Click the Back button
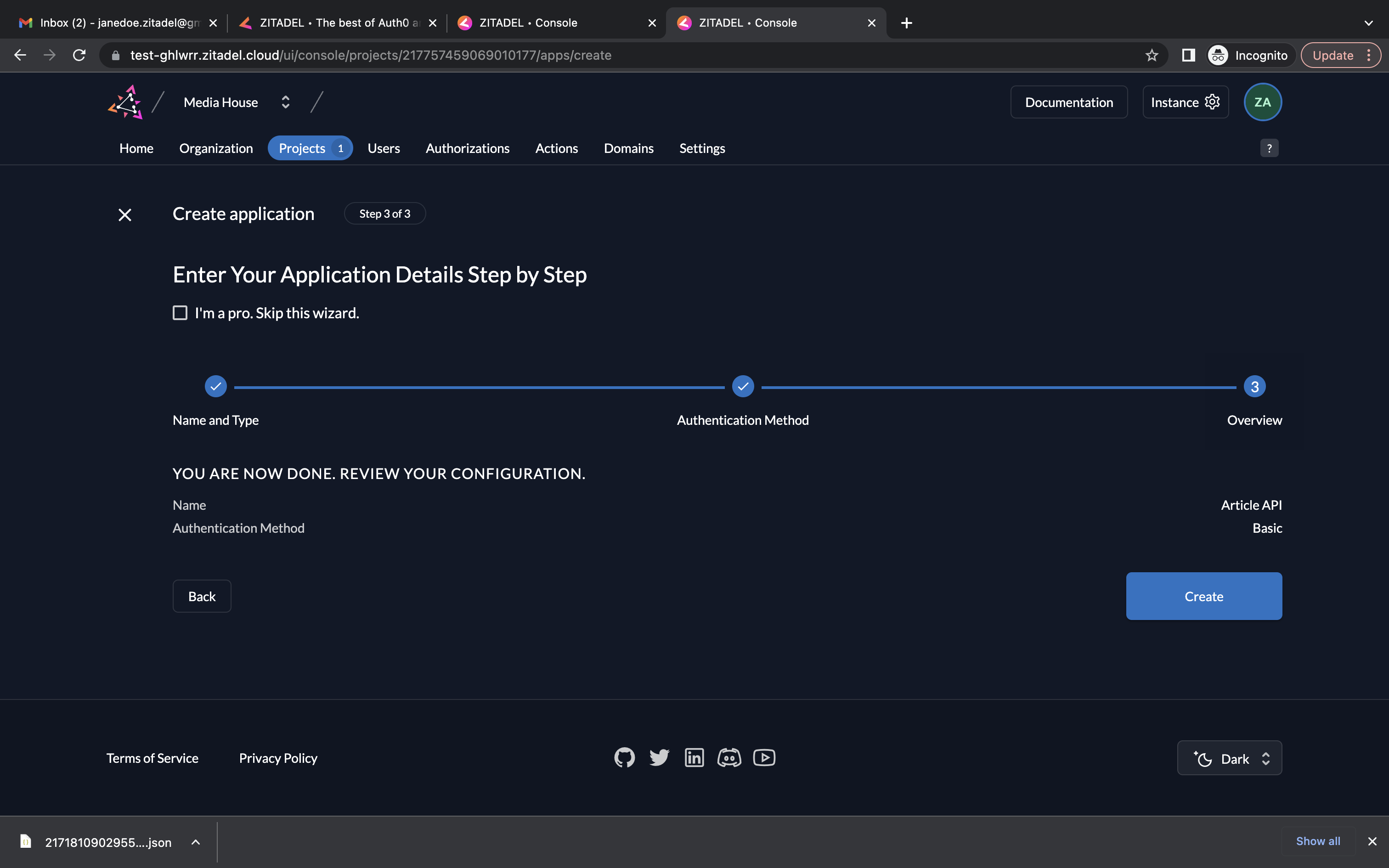The width and height of the screenshot is (1389, 868). click(x=202, y=596)
